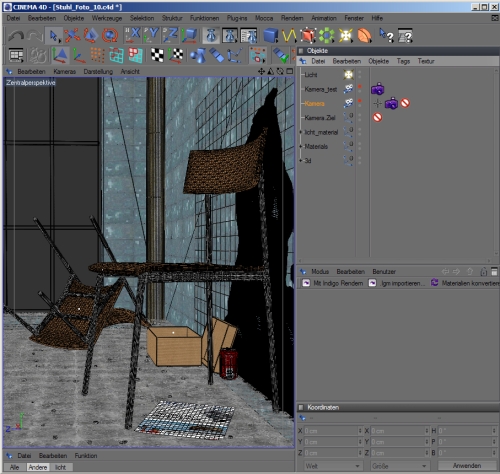Screen dimensions: 500x474
Task: Switch to Polygons mode red squares icon
Action: [135, 55]
